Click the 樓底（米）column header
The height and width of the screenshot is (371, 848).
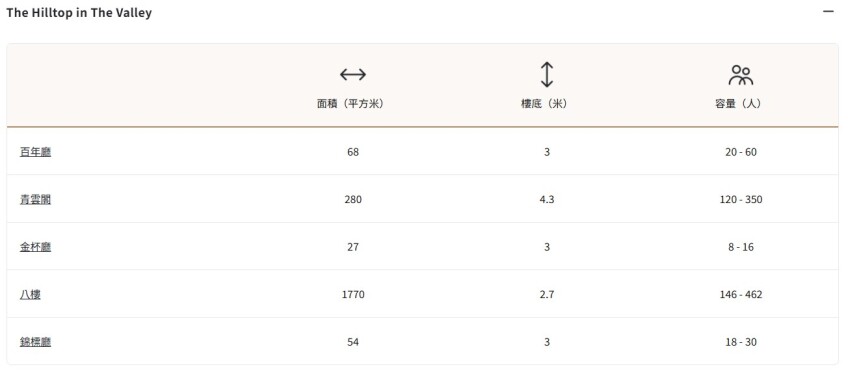tap(547, 104)
